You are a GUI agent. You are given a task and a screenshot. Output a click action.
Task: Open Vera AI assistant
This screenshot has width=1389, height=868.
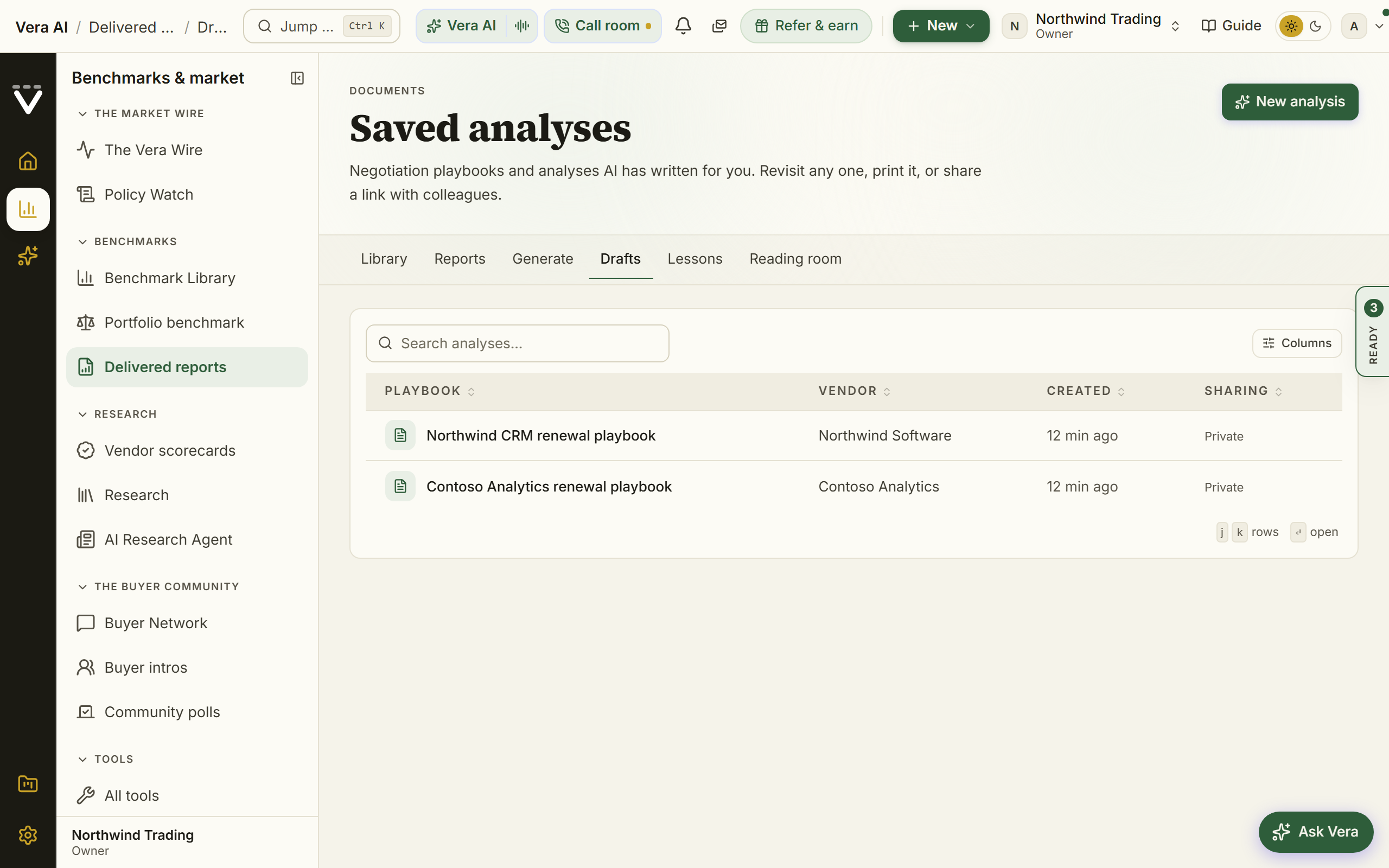pos(462,26)
